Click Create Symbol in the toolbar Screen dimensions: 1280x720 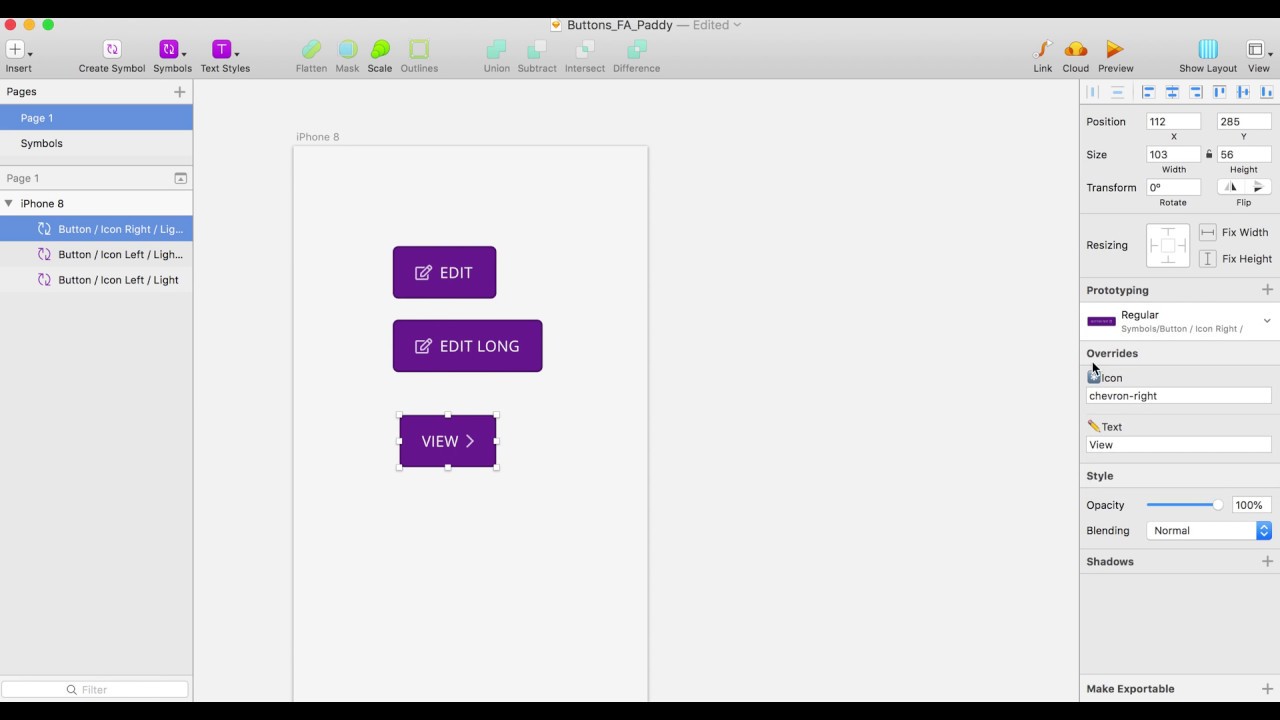(x=111, y=48)
